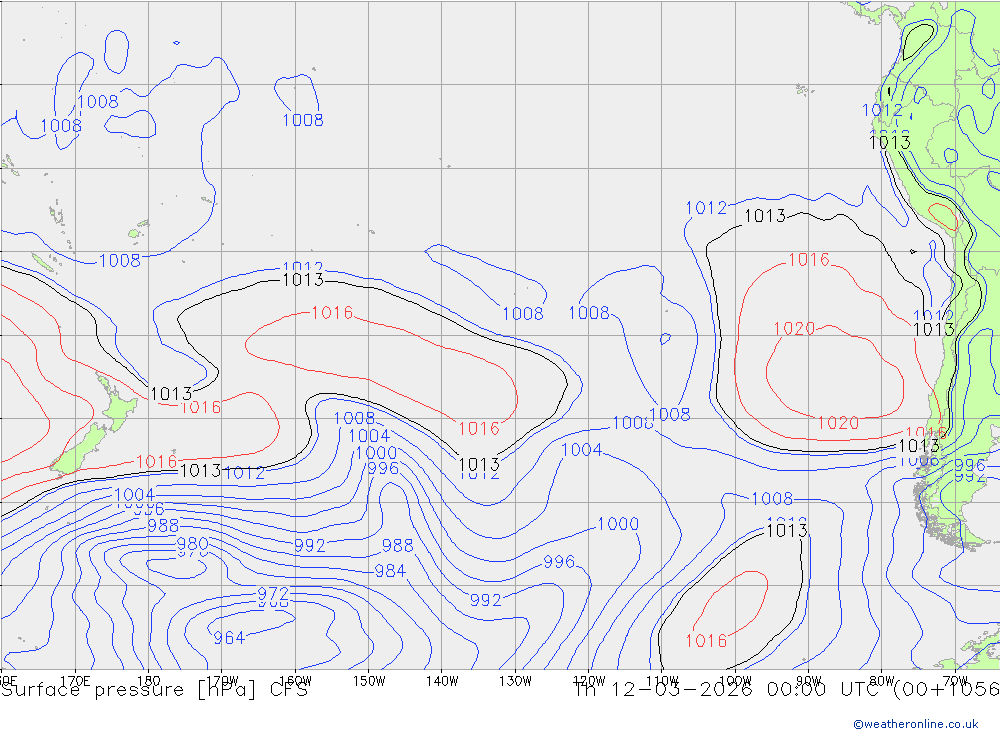
Task: Click the 964 low pressure label
Action: click(x=229, y=638)
